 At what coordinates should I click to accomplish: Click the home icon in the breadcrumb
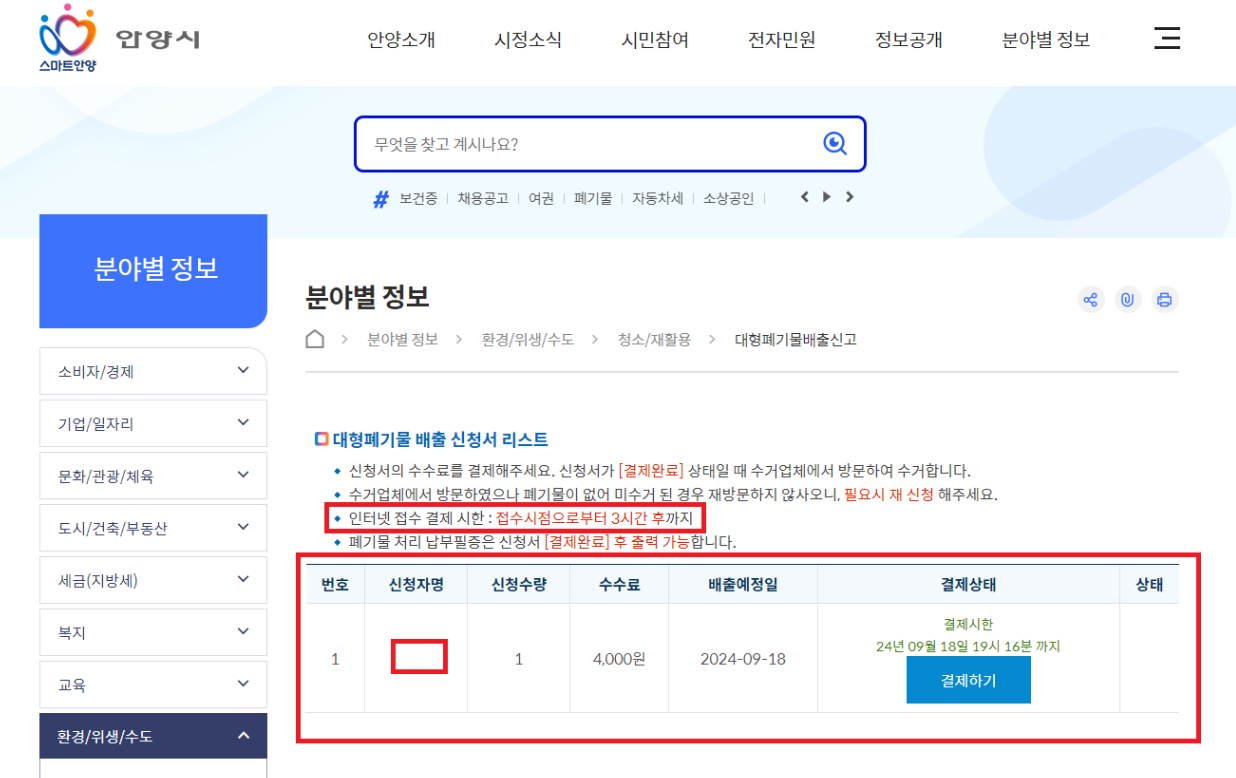point(314,339)
